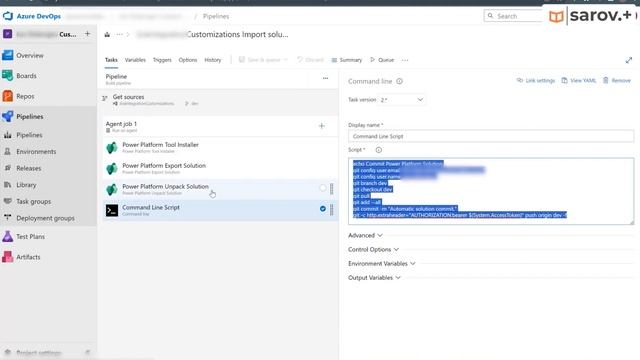Check the Command Line Script task selector
Viewport: 640px width, 360px height.
pyautogui.click(x=323, y=209)
